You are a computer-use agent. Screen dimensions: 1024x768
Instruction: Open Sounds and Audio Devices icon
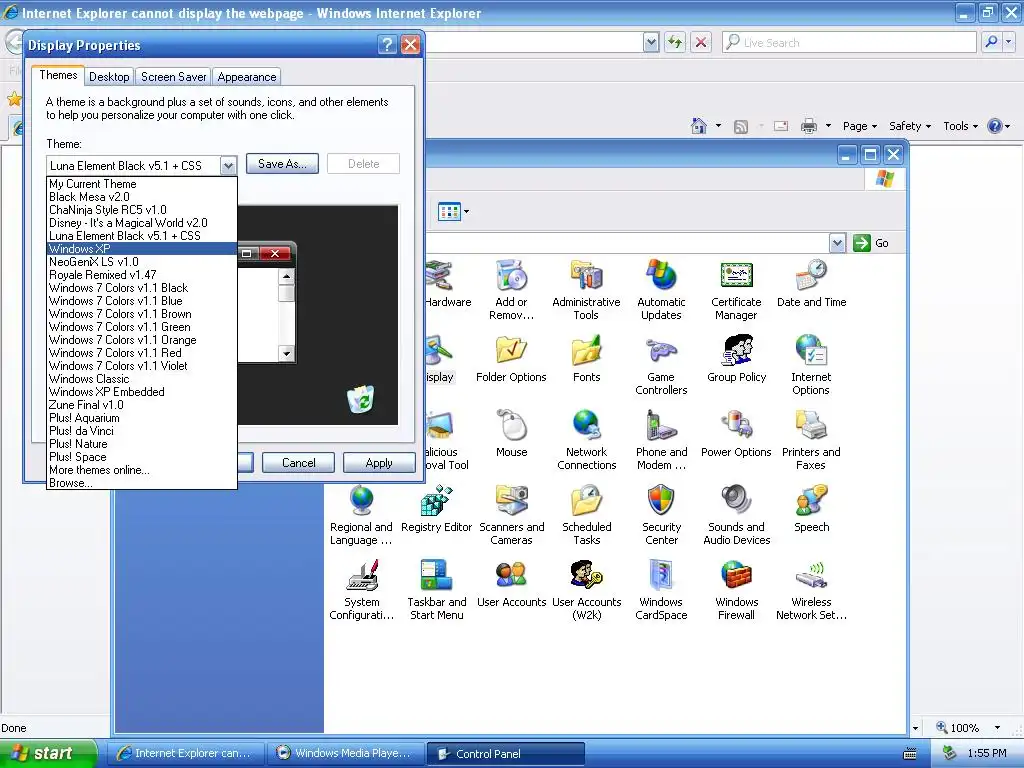(737, 515)
